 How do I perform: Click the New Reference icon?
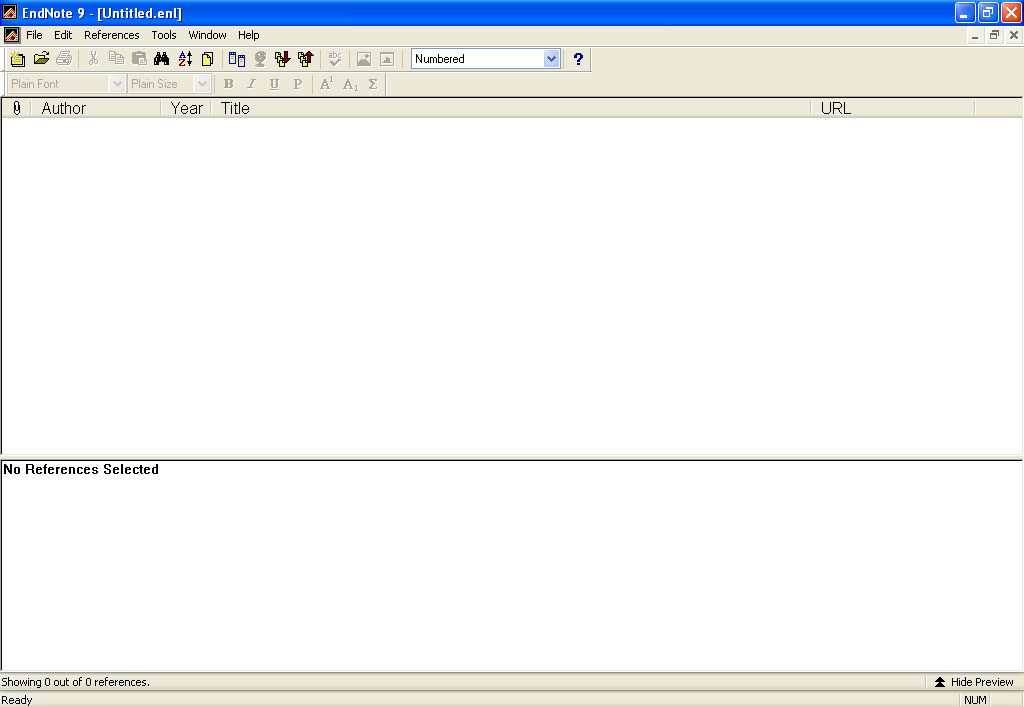pos(208,59)
